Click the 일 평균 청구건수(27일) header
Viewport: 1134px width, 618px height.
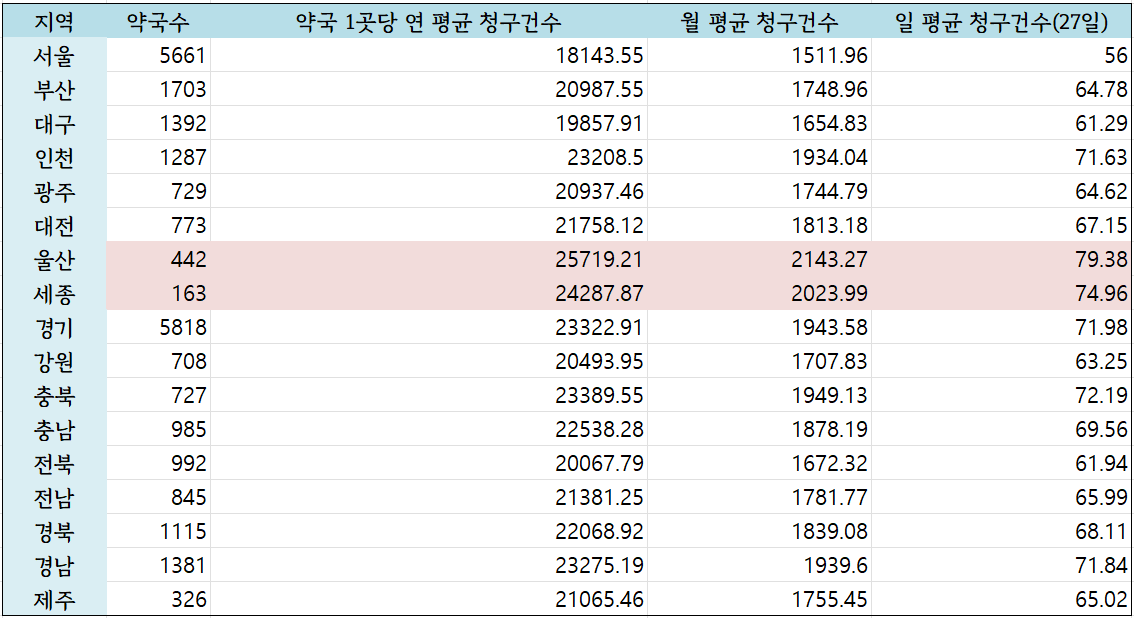(x=1001, y=22)
